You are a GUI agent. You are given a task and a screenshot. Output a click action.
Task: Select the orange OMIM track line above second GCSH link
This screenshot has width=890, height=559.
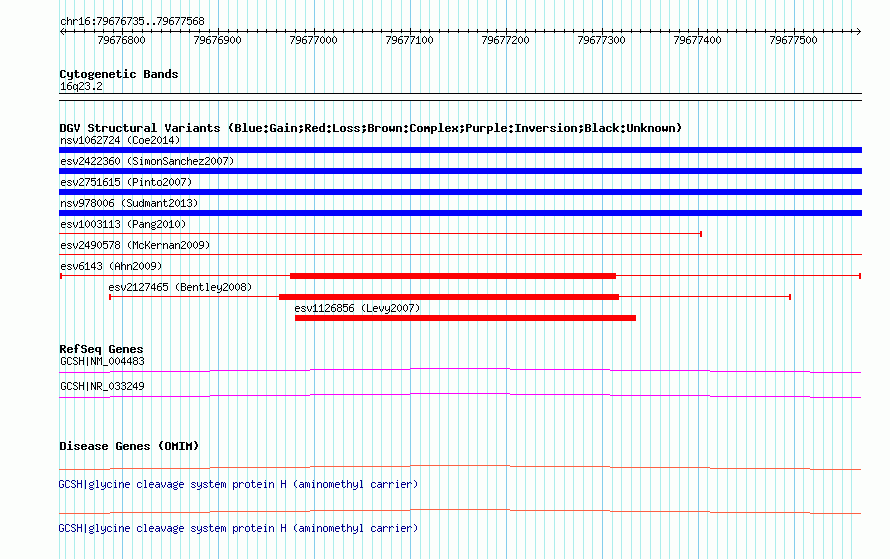click(x=460, y=512)
